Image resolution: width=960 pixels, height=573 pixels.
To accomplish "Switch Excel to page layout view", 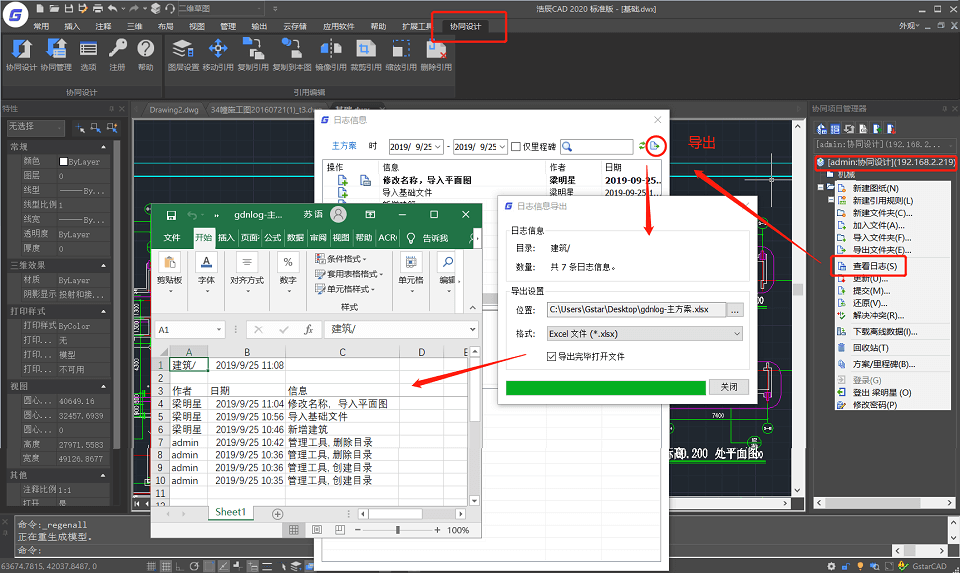I will [317, 530].
